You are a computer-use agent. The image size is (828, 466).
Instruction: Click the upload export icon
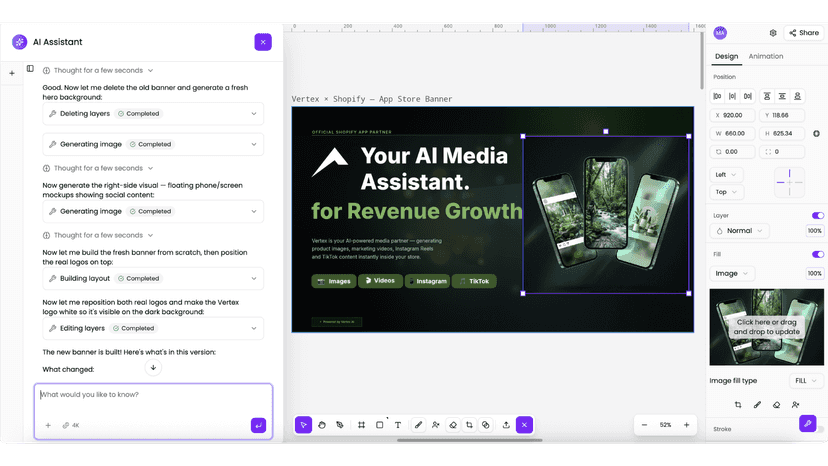[x=506, y=425]
